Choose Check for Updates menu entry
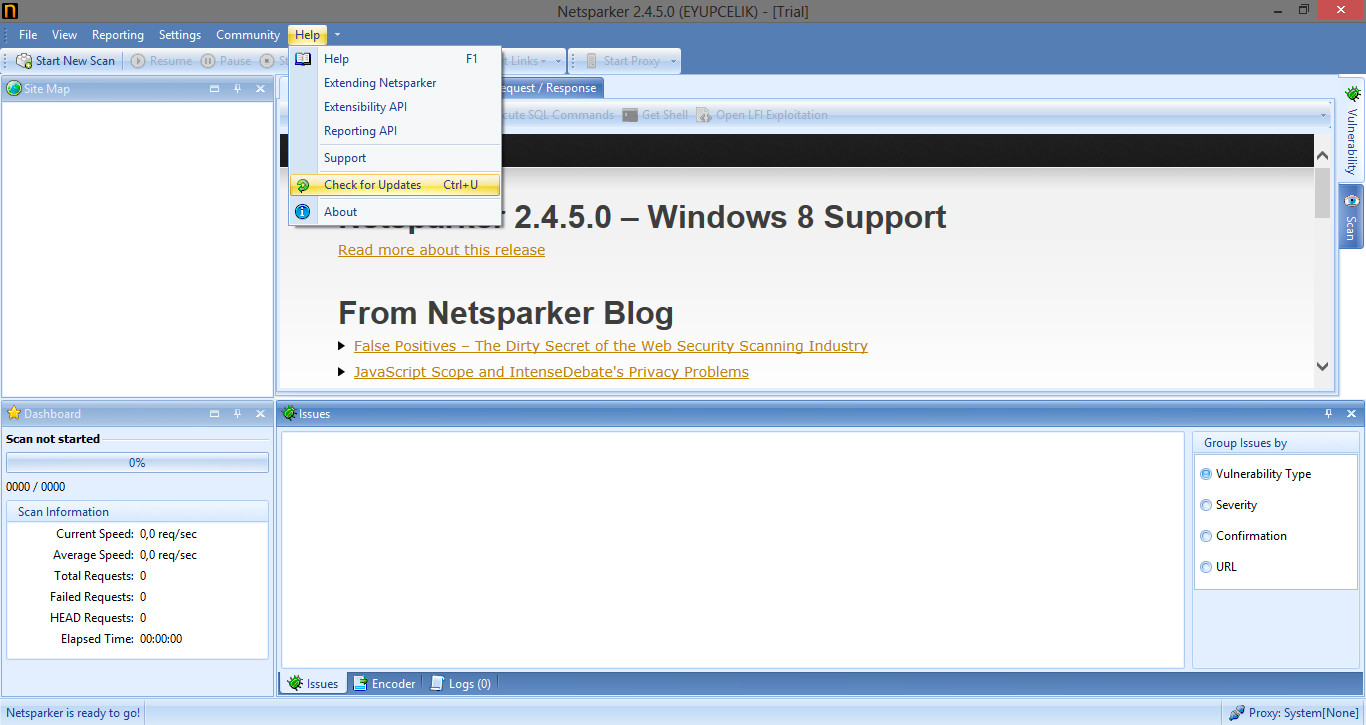 click(395, 185)
